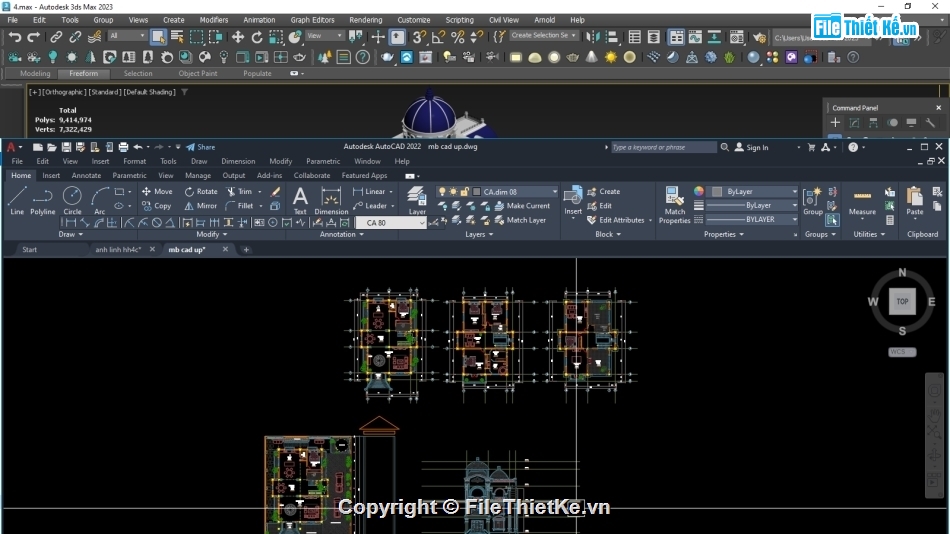Click the Share button in AutoCAD
The height and width of the screenshot is (534, 950).
201,147
